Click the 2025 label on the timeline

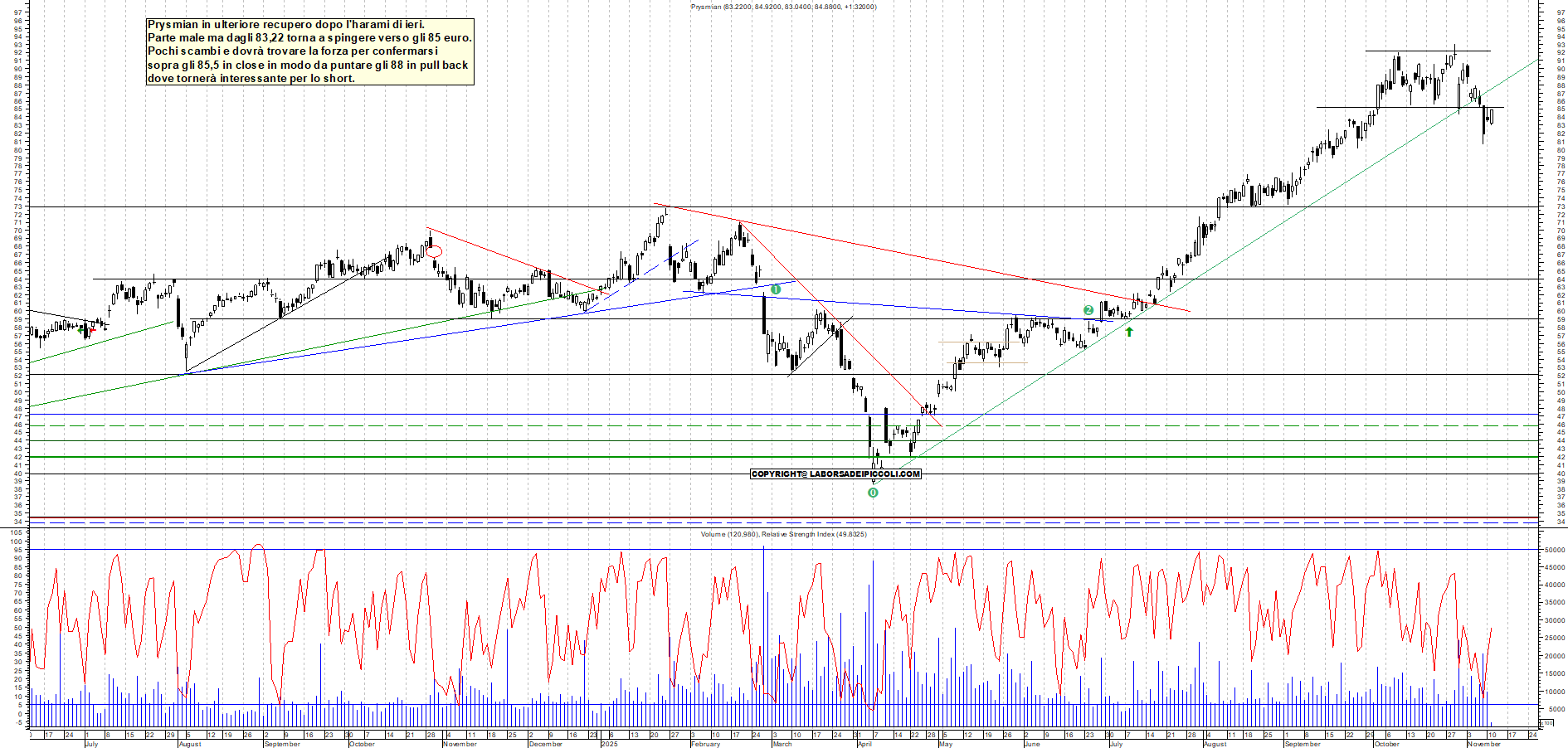coord(610,744)
